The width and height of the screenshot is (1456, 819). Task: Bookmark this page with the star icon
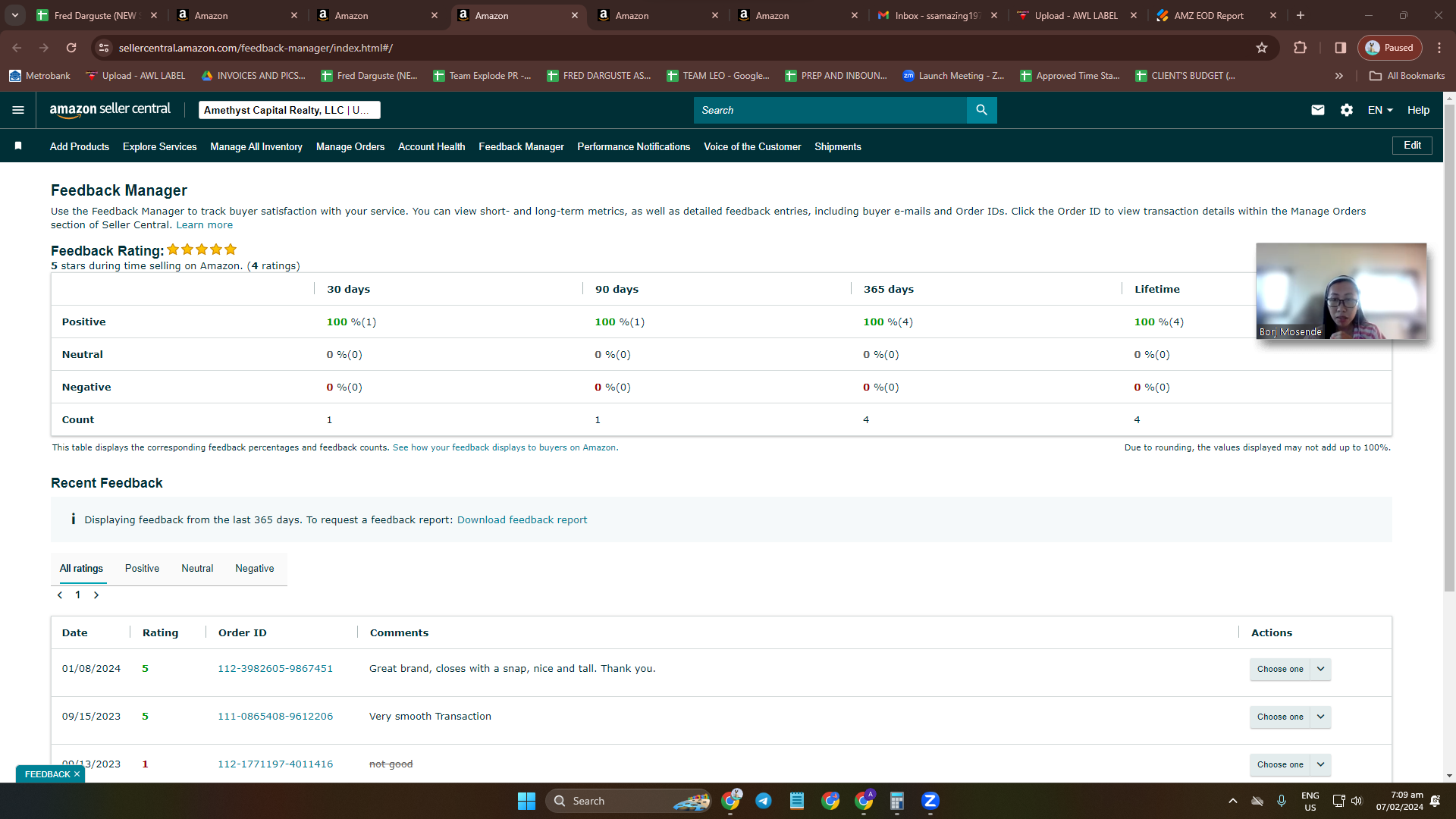point(1262,48)
